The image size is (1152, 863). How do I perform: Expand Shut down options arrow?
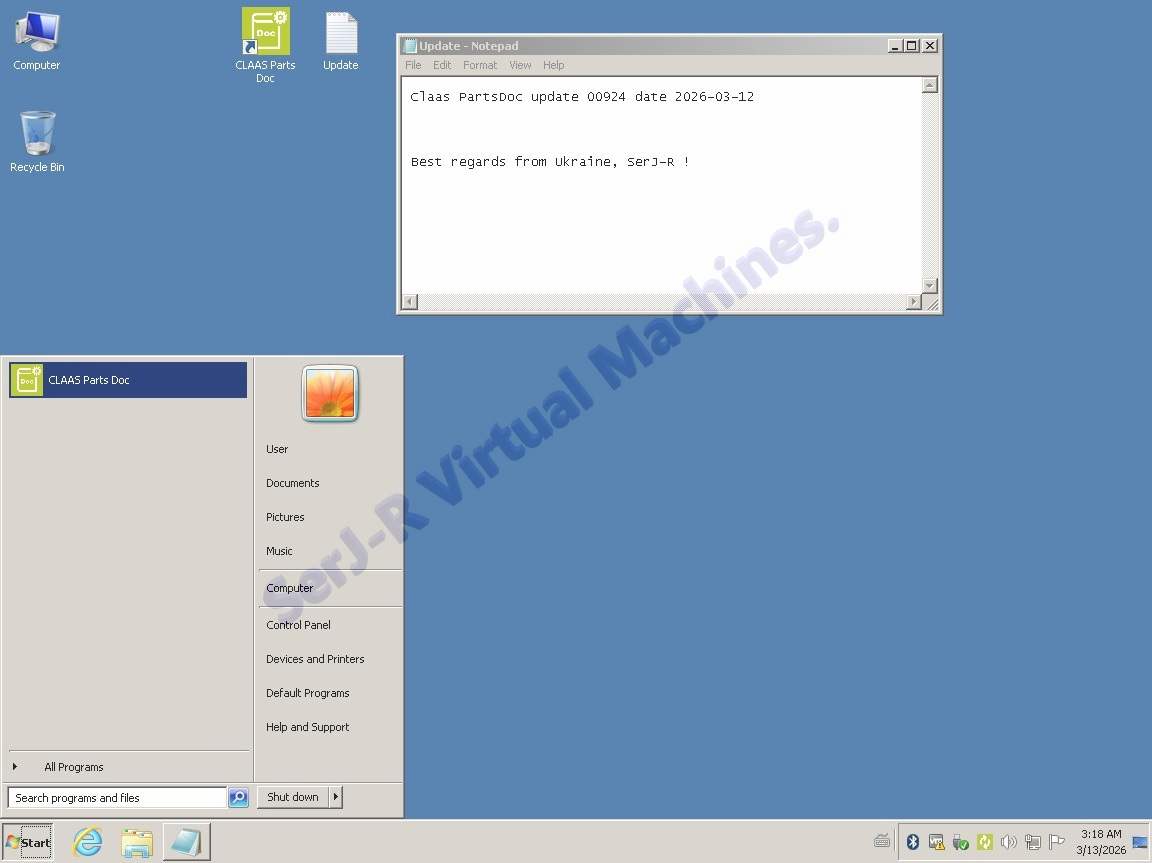pos(336,797)
